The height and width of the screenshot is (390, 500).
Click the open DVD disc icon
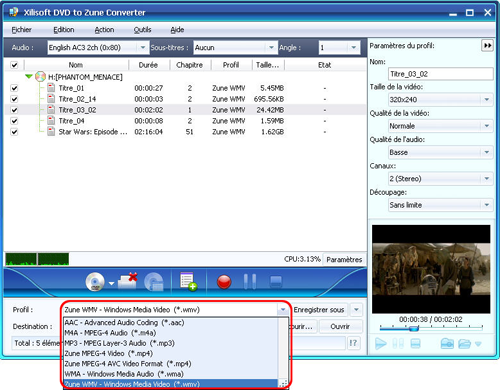95,282
